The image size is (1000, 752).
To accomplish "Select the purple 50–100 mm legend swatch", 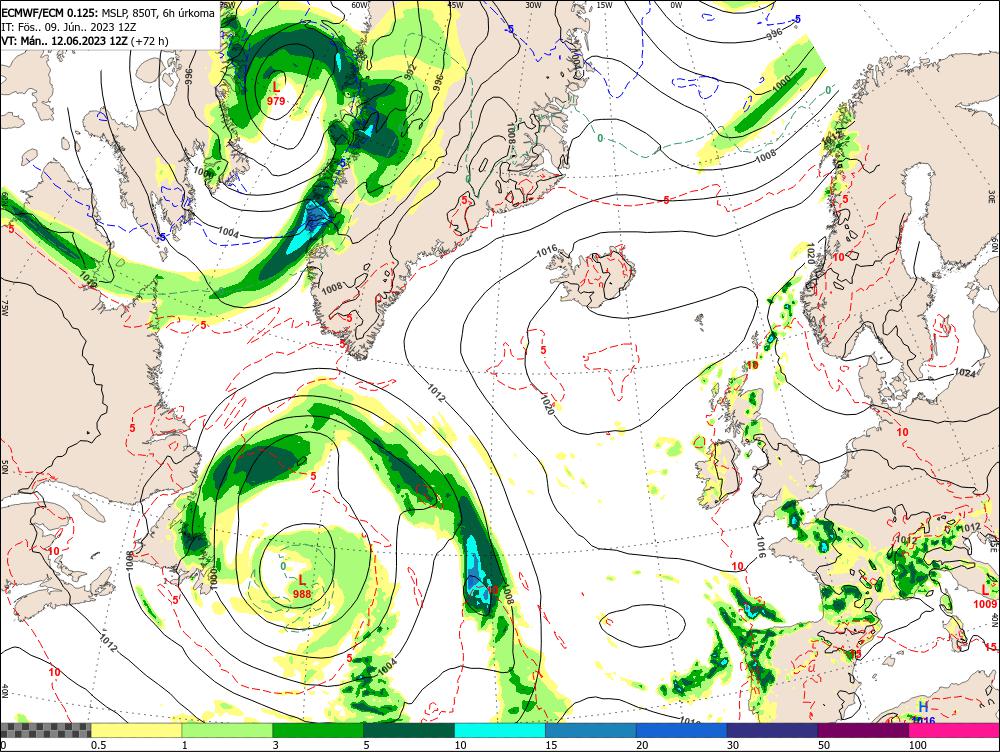I will point(864,730).
